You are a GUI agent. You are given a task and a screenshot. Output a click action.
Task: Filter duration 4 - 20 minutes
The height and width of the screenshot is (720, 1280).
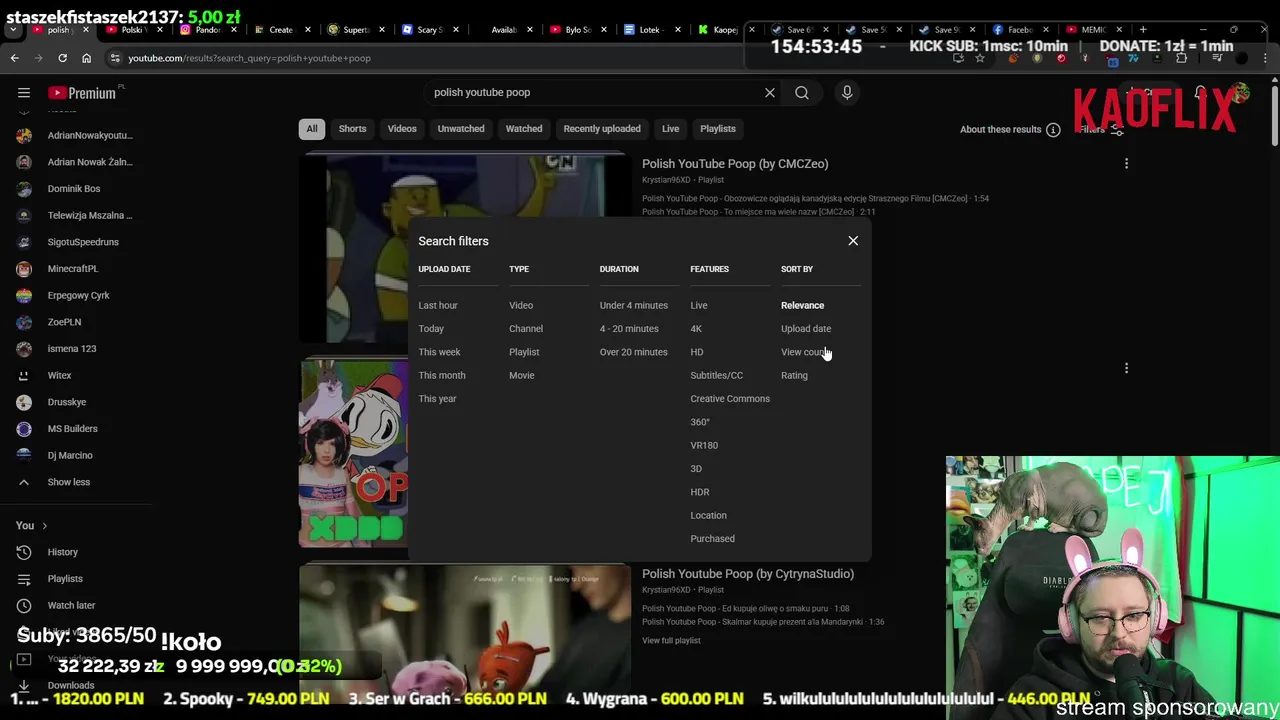point(629,329)
